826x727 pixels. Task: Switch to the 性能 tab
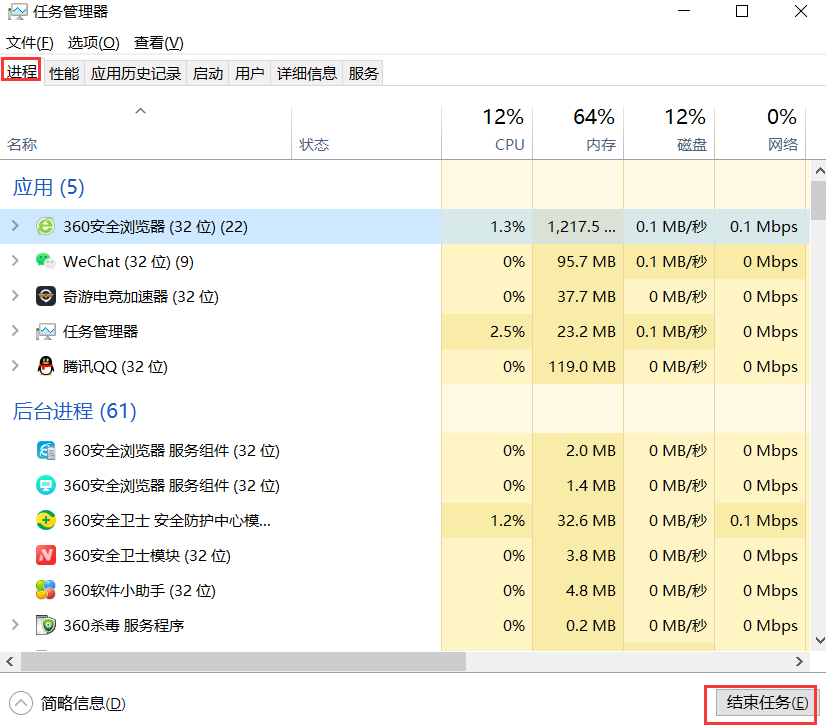pos(64,73)
